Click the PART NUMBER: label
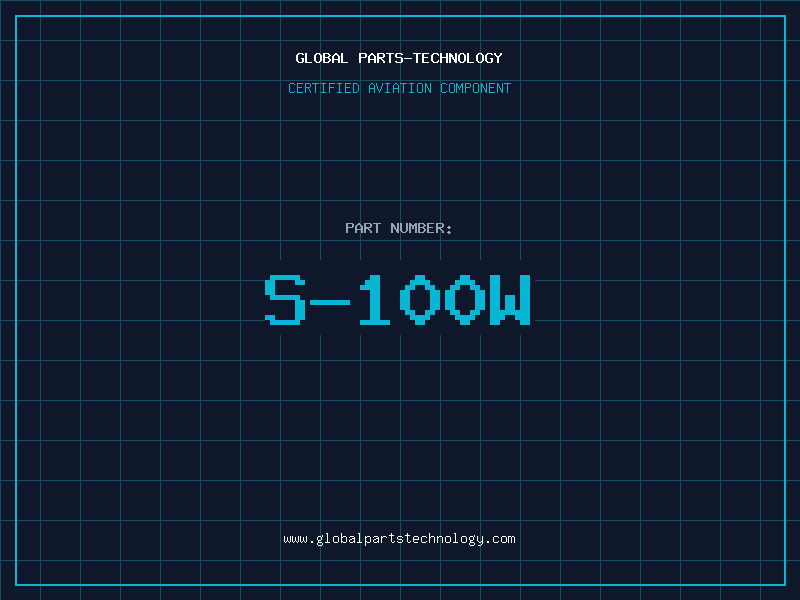The image size is (800, 600). click(x=398, y=228)
